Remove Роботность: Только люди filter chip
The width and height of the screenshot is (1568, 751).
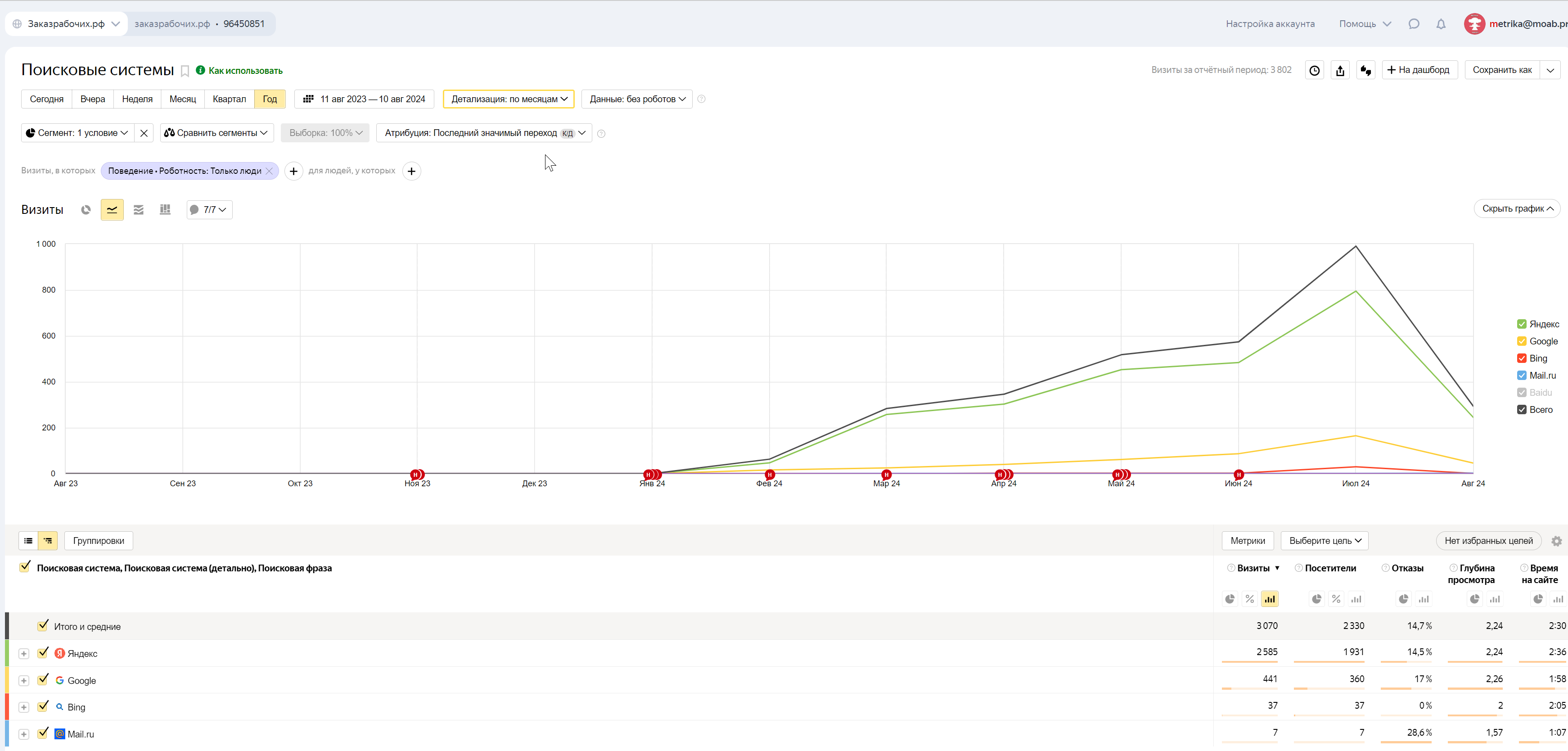pyautogui.click(x=269, y=171)
